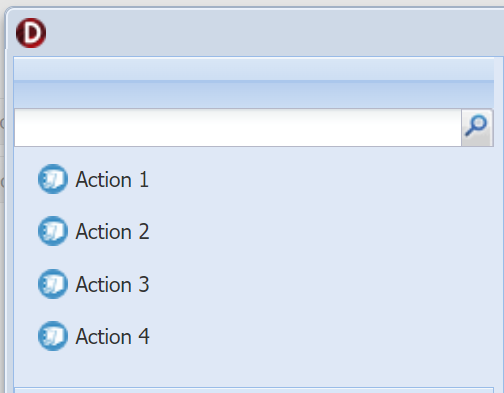Click the light blue panel header strip
This screenshot has height=393, width=504.
click(x=254, y=69)
